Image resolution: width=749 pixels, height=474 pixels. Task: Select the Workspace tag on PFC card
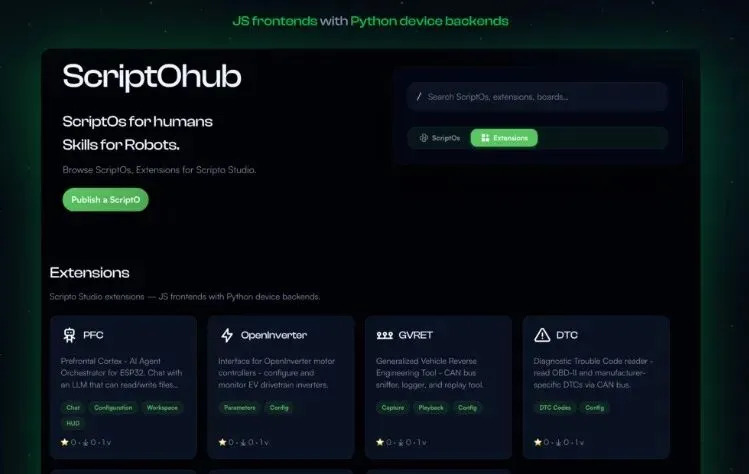(x=162, y=408)
